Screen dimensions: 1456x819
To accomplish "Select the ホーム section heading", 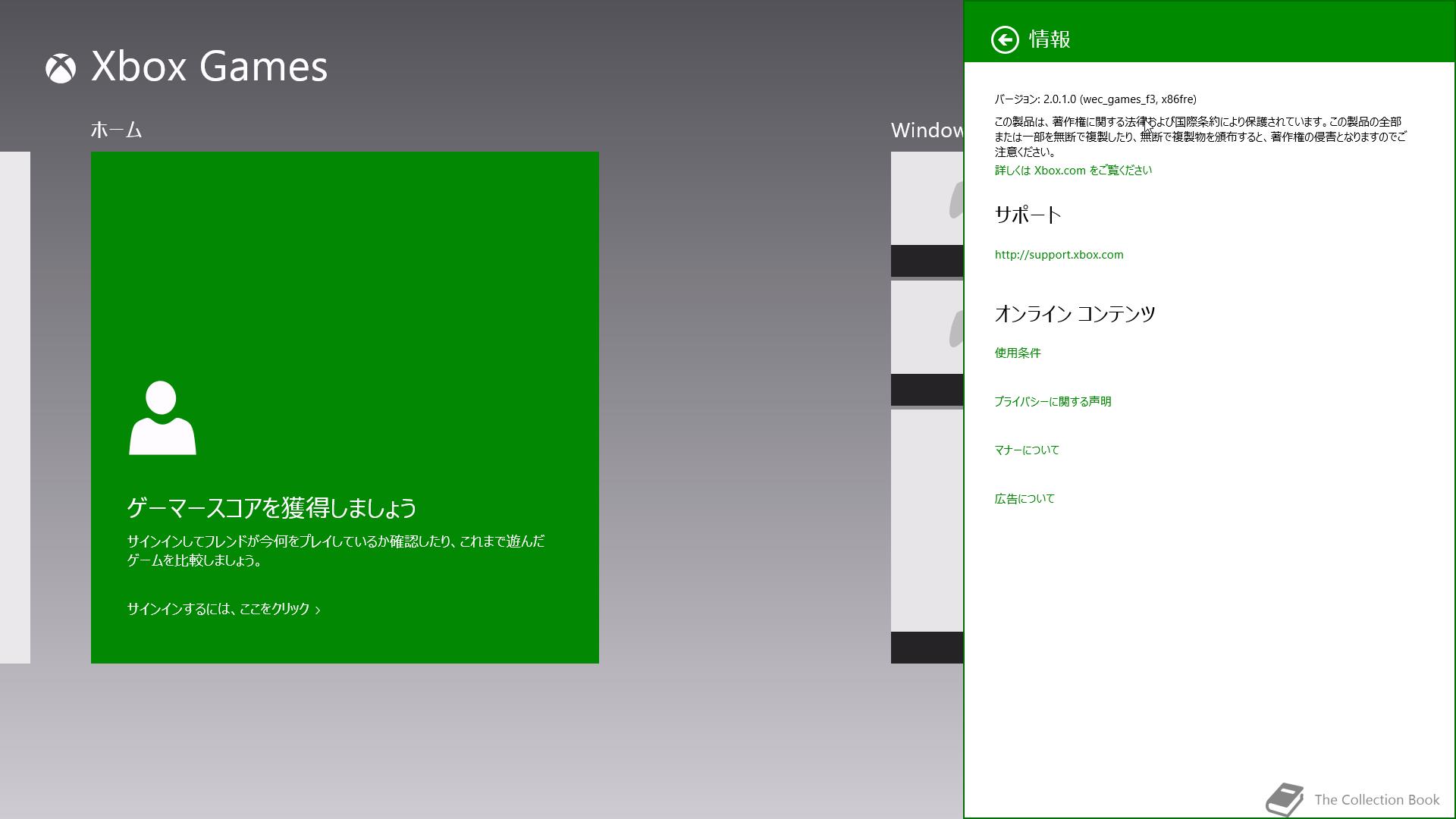I will click(x=116, y=130).
